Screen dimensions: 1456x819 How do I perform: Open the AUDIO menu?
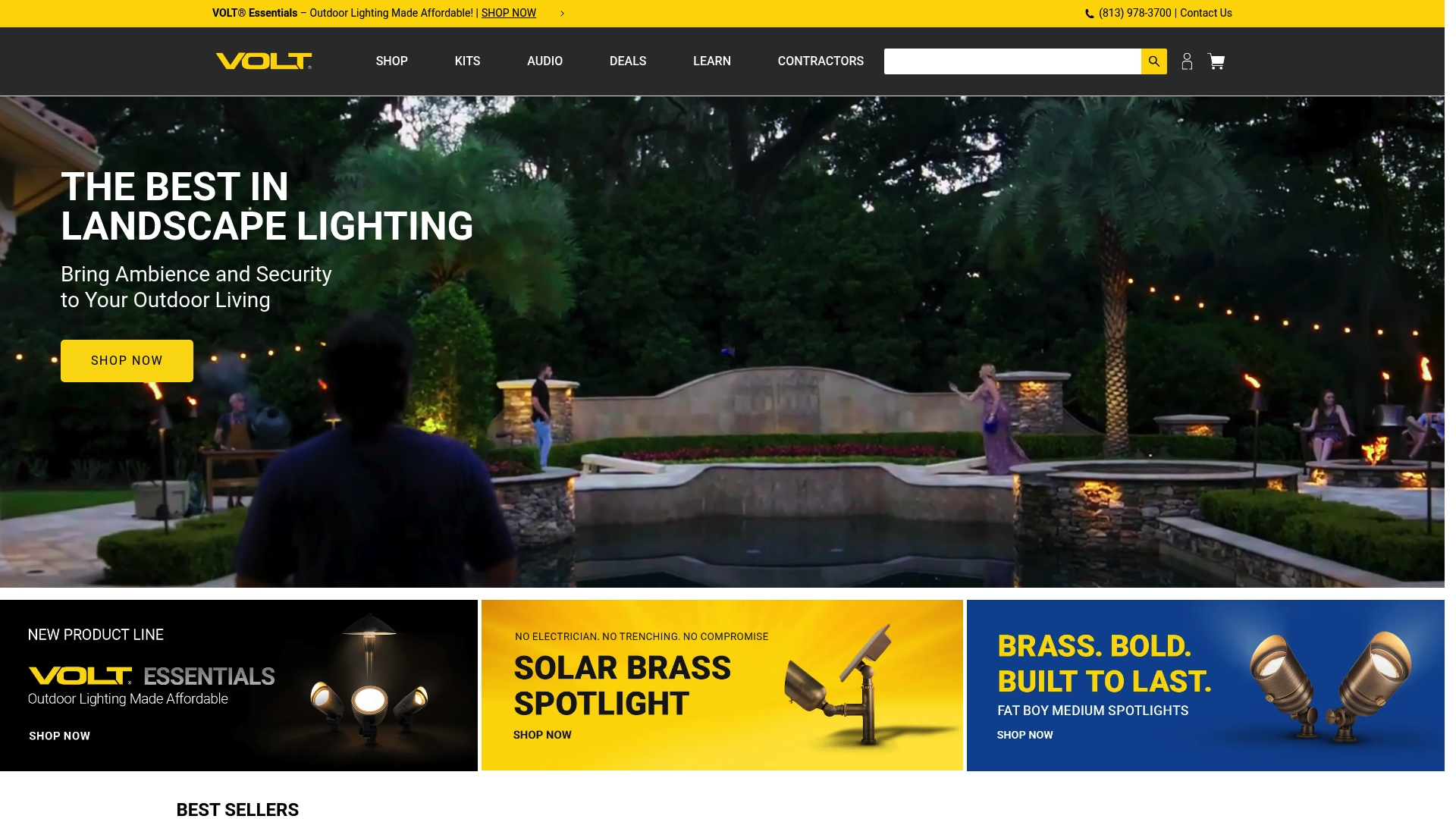coord(544,61)
